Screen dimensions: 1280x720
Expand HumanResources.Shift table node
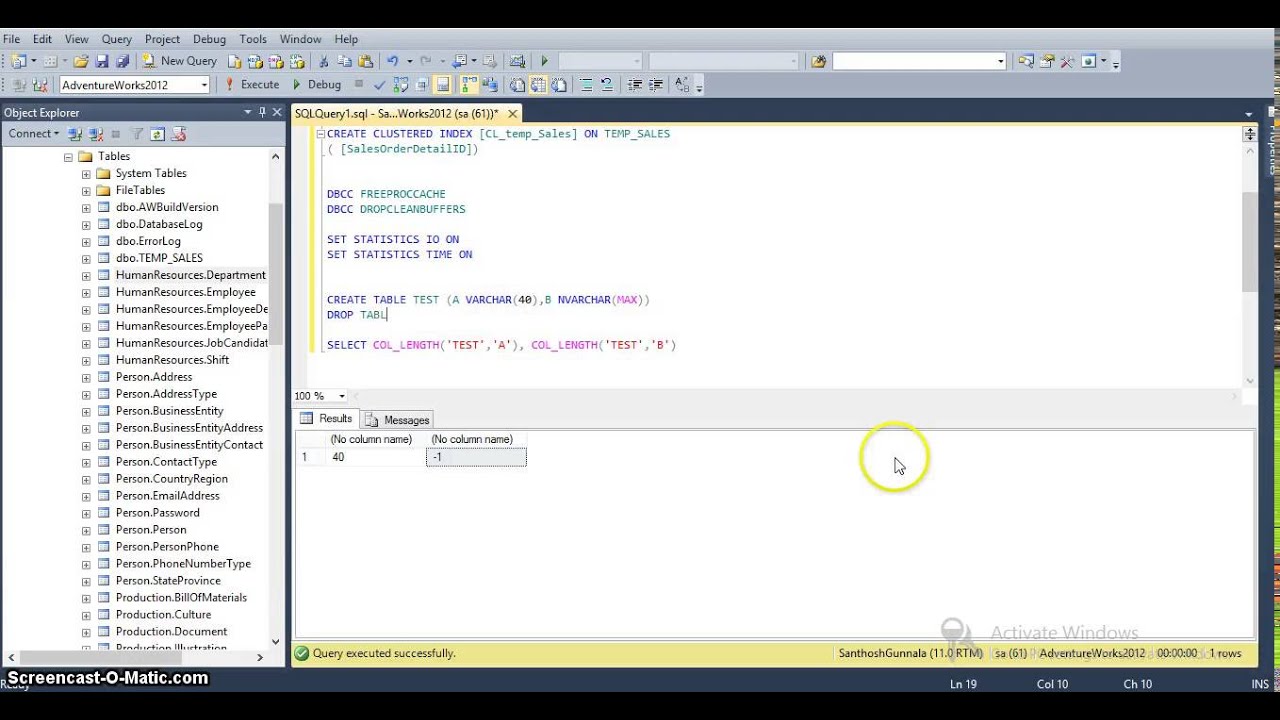click(x=86, y=360)
